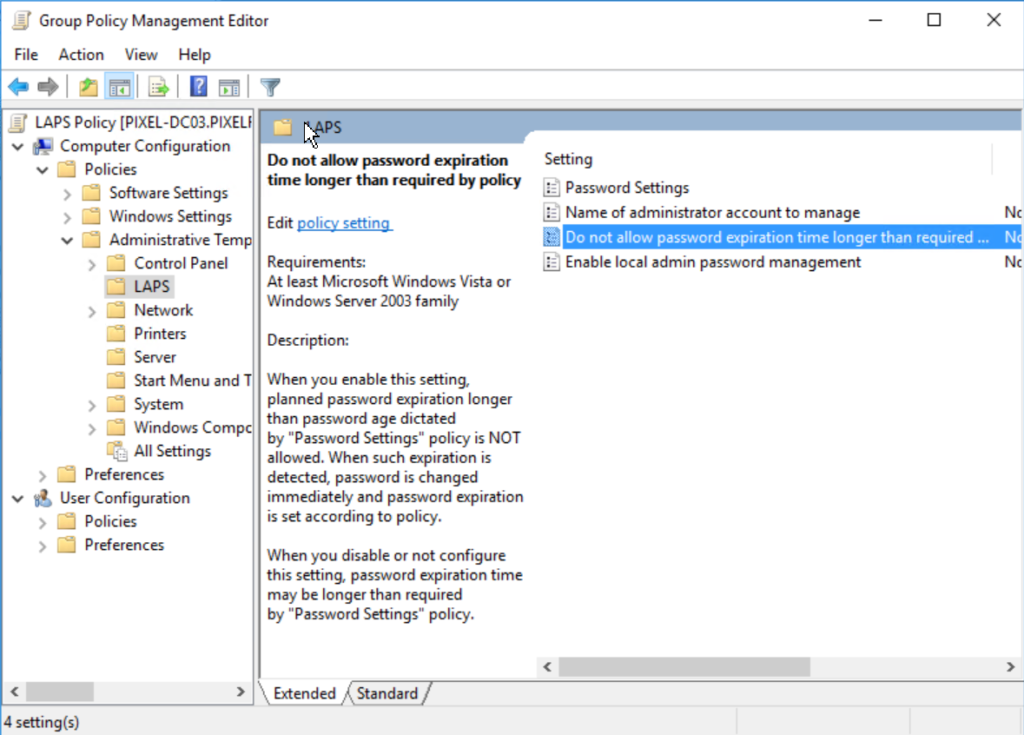Screen dimensions: 1024x735
Task: Click settings list horizontal scrollbar thumb
Action: point(684,667)
